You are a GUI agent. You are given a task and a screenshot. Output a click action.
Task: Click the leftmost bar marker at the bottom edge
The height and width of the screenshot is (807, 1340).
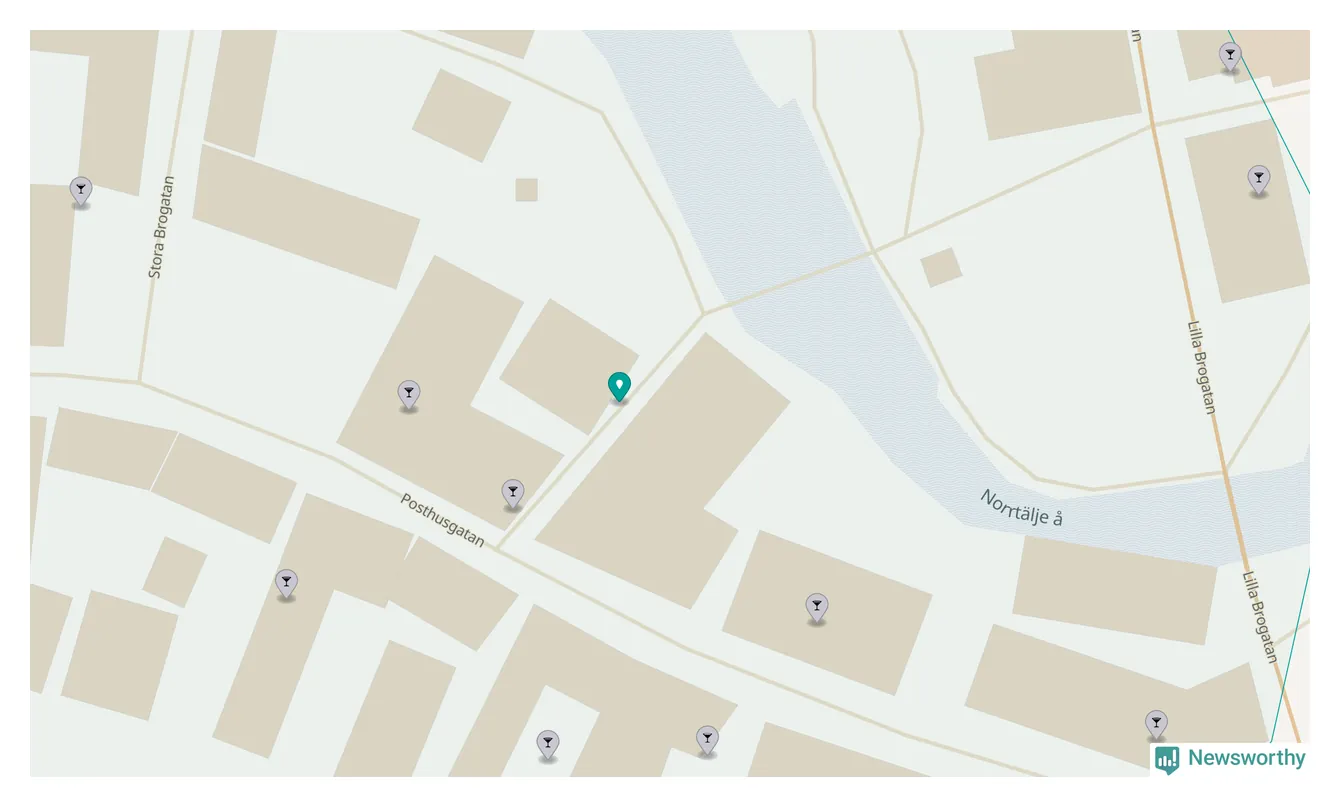[547, 745]
